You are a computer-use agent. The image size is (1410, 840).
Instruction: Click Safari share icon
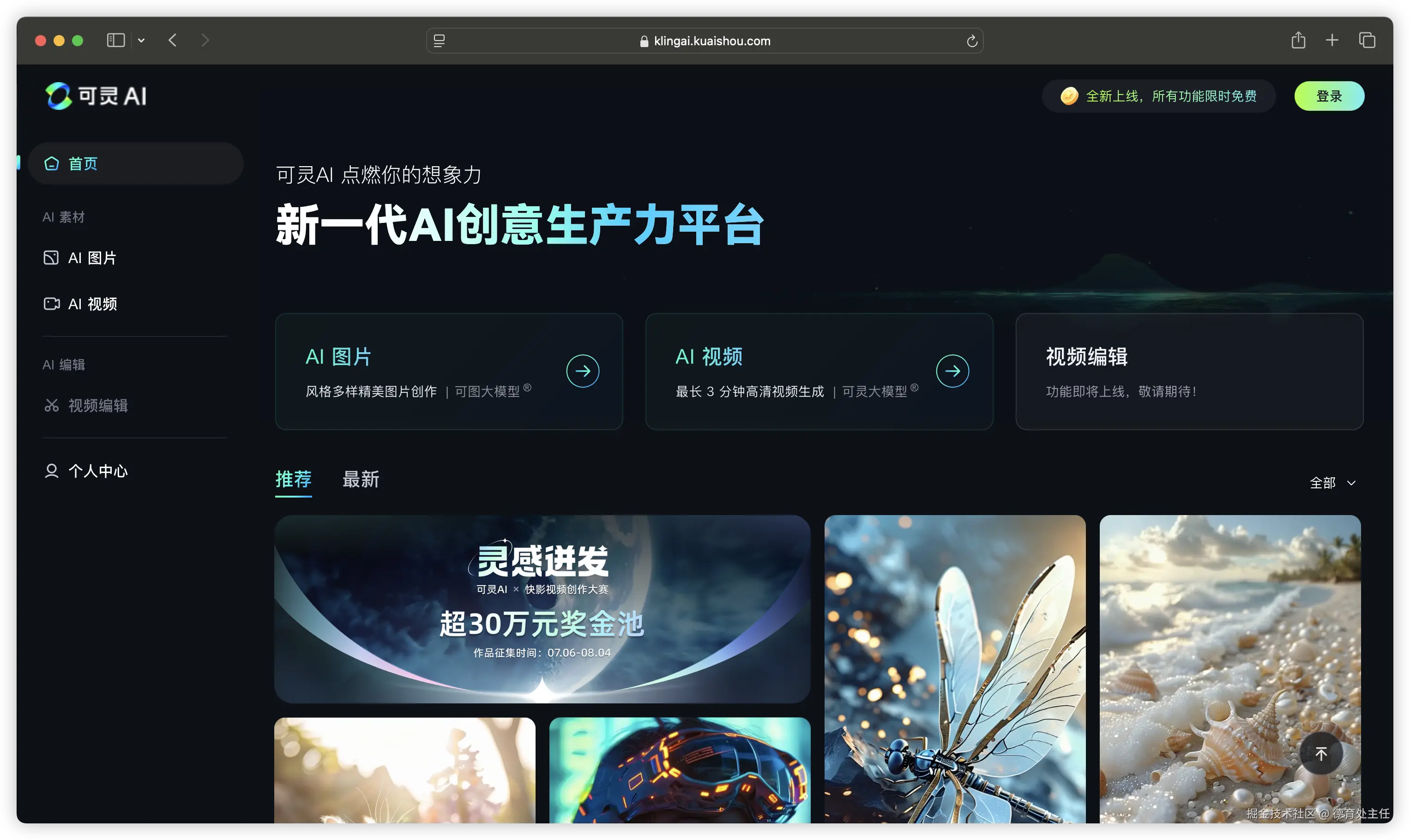coord(1298,40)
